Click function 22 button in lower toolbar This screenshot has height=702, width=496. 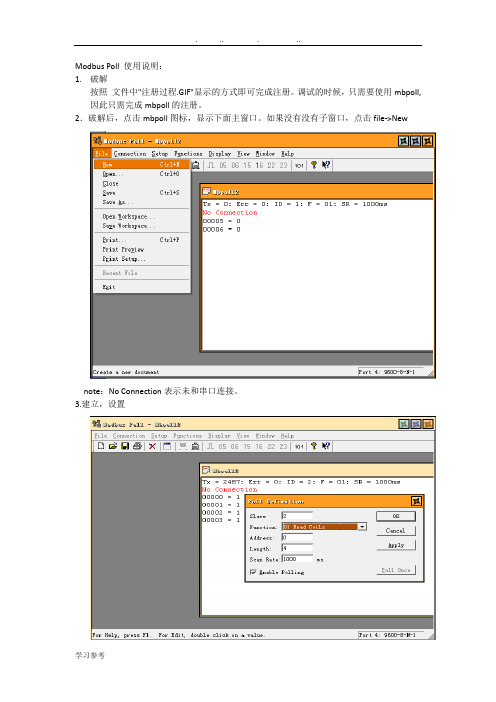coord(271,446)
